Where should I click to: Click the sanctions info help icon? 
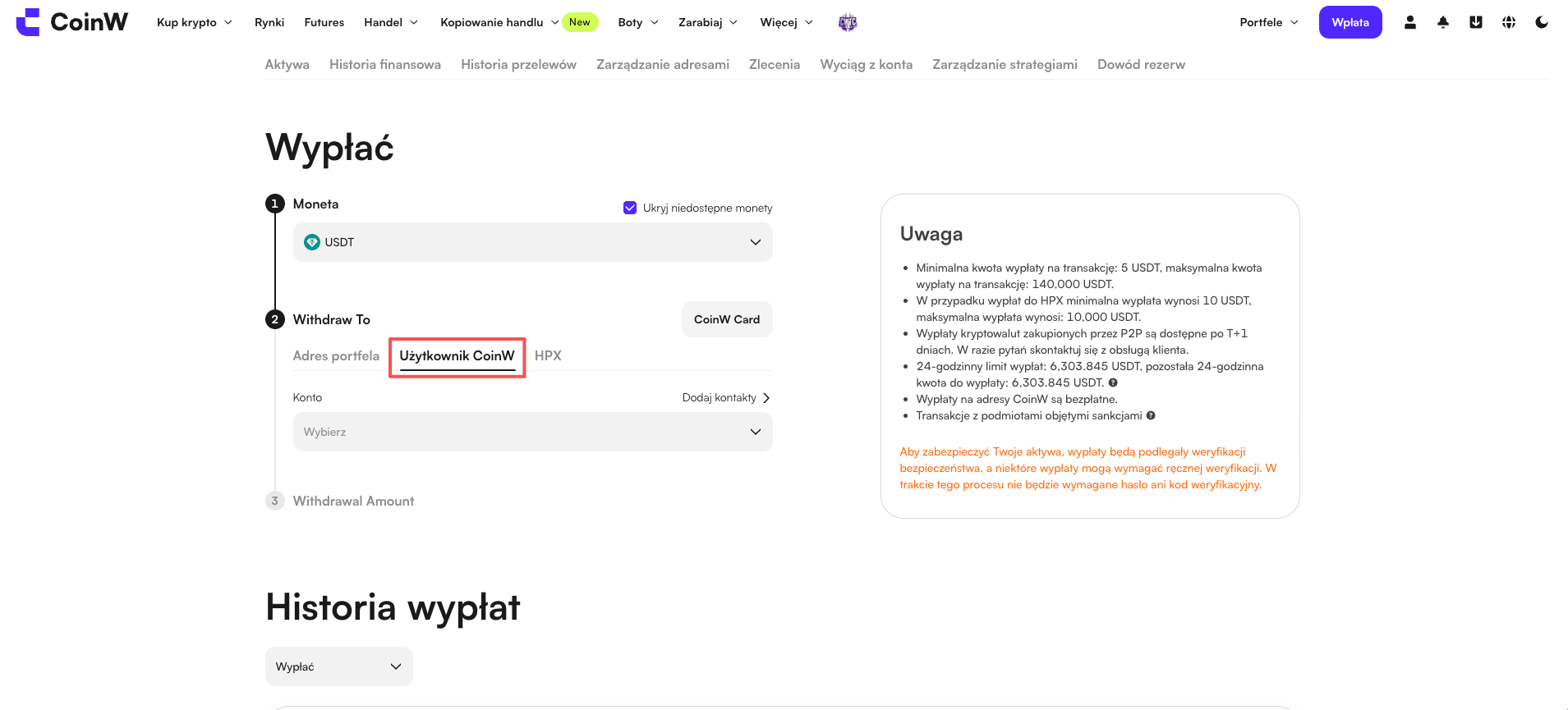(1151, 415)
